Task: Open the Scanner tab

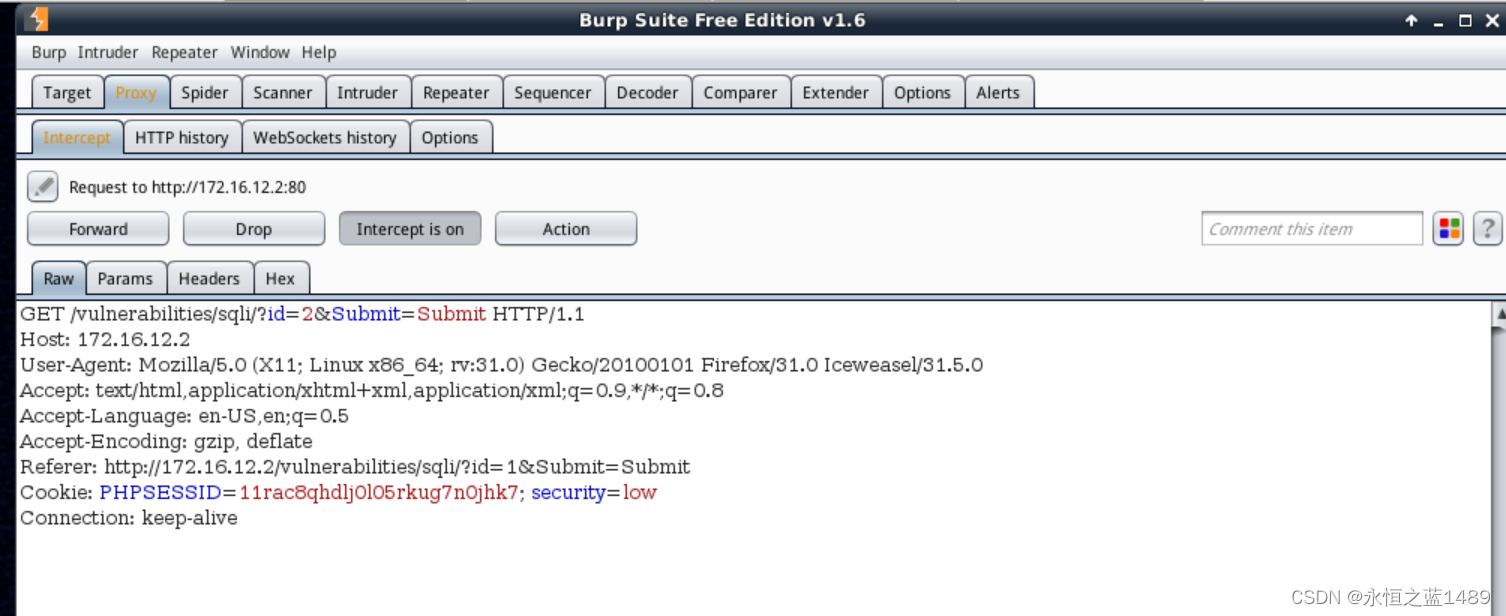Action: click(283, 93)
